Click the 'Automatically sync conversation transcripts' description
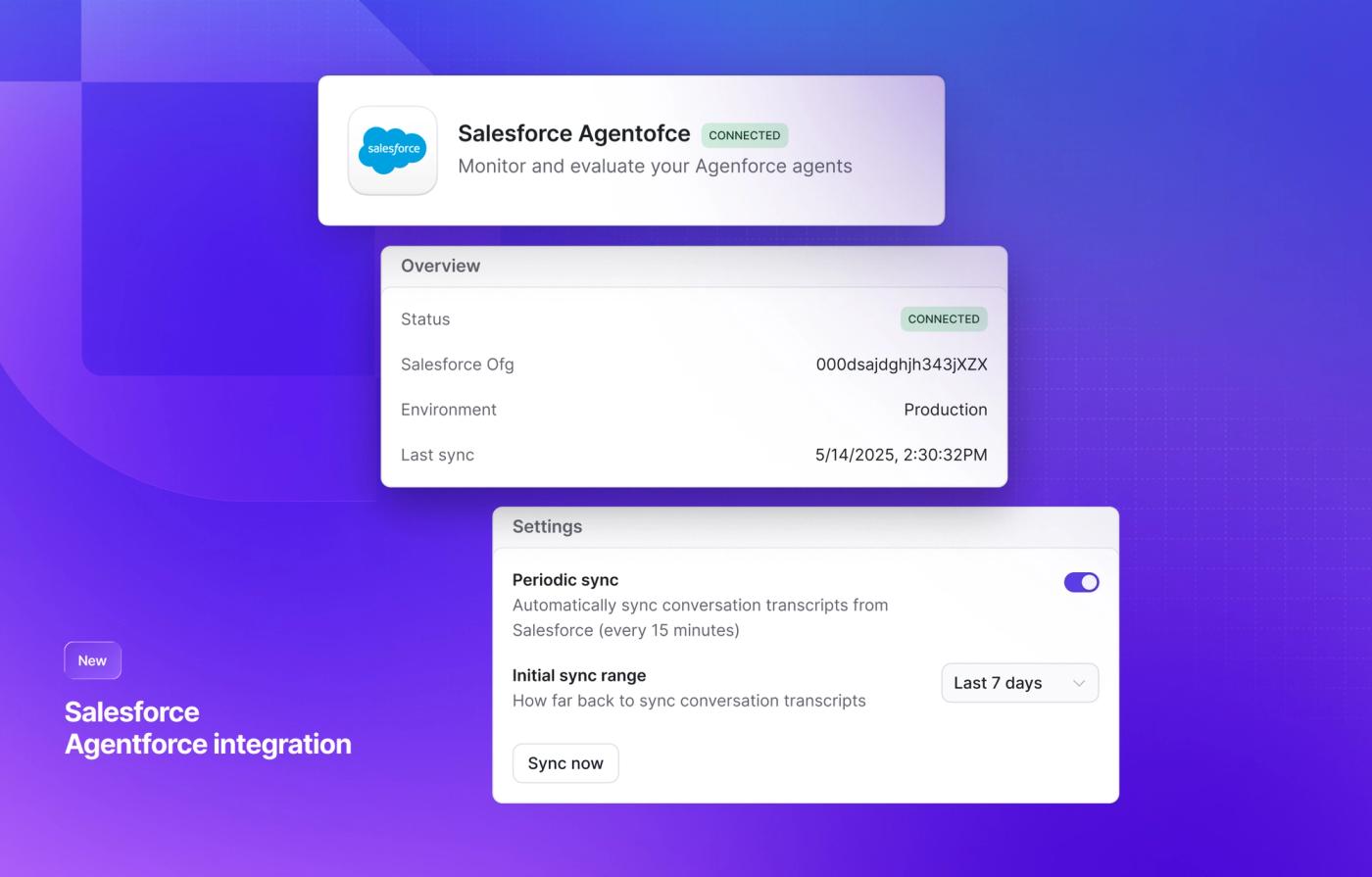This screenshot has height=877, width=1372. pyautogui.click(x=701, y=617)
